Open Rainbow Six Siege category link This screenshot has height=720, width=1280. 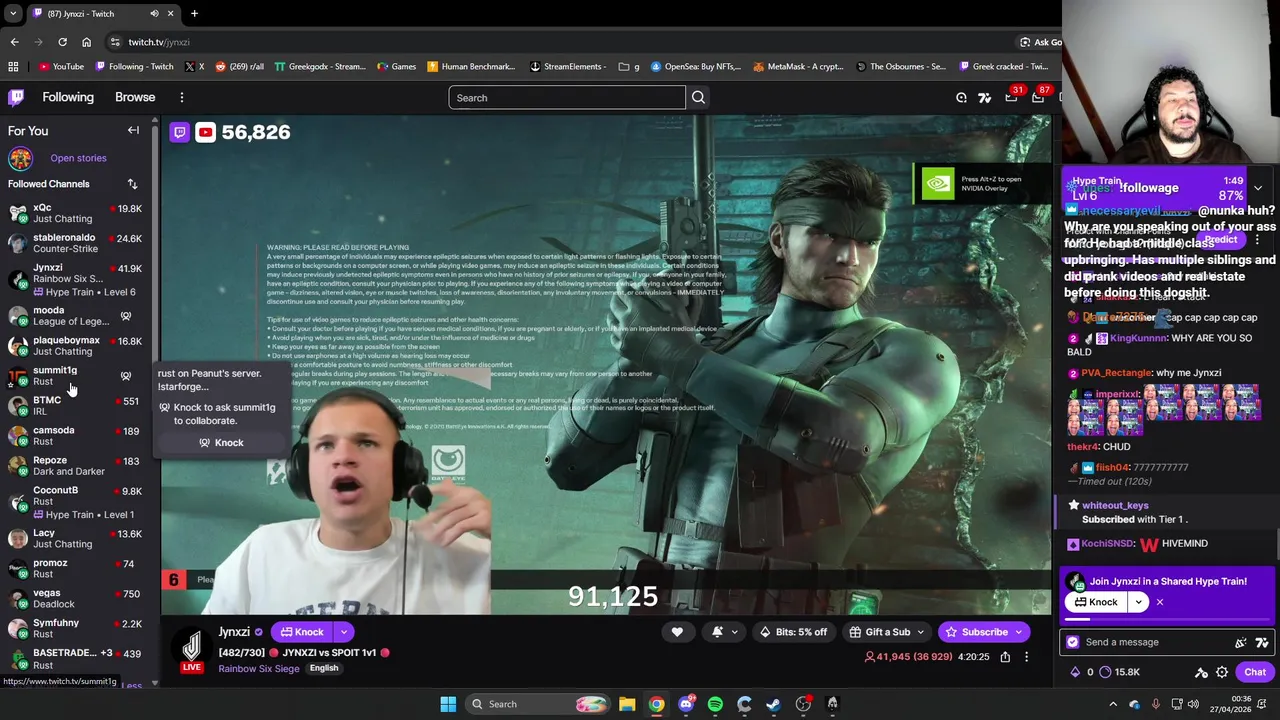pos(259,668)
